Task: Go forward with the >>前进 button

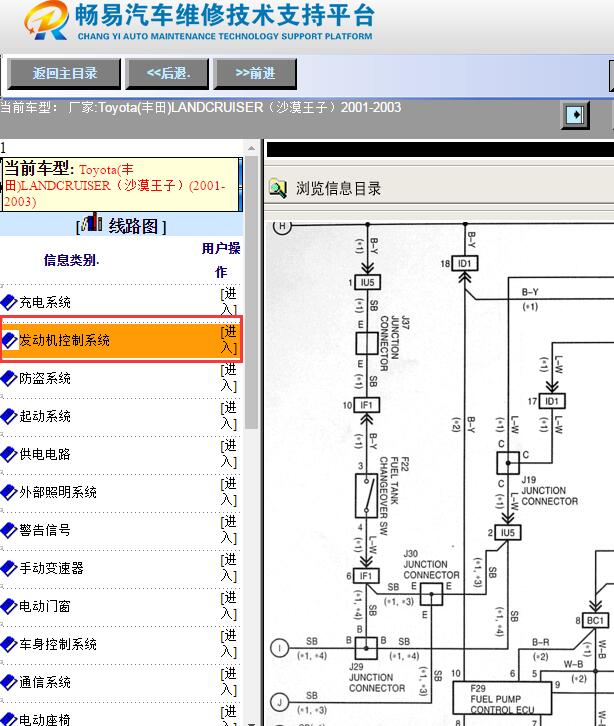Action: [x=255, y=74]
